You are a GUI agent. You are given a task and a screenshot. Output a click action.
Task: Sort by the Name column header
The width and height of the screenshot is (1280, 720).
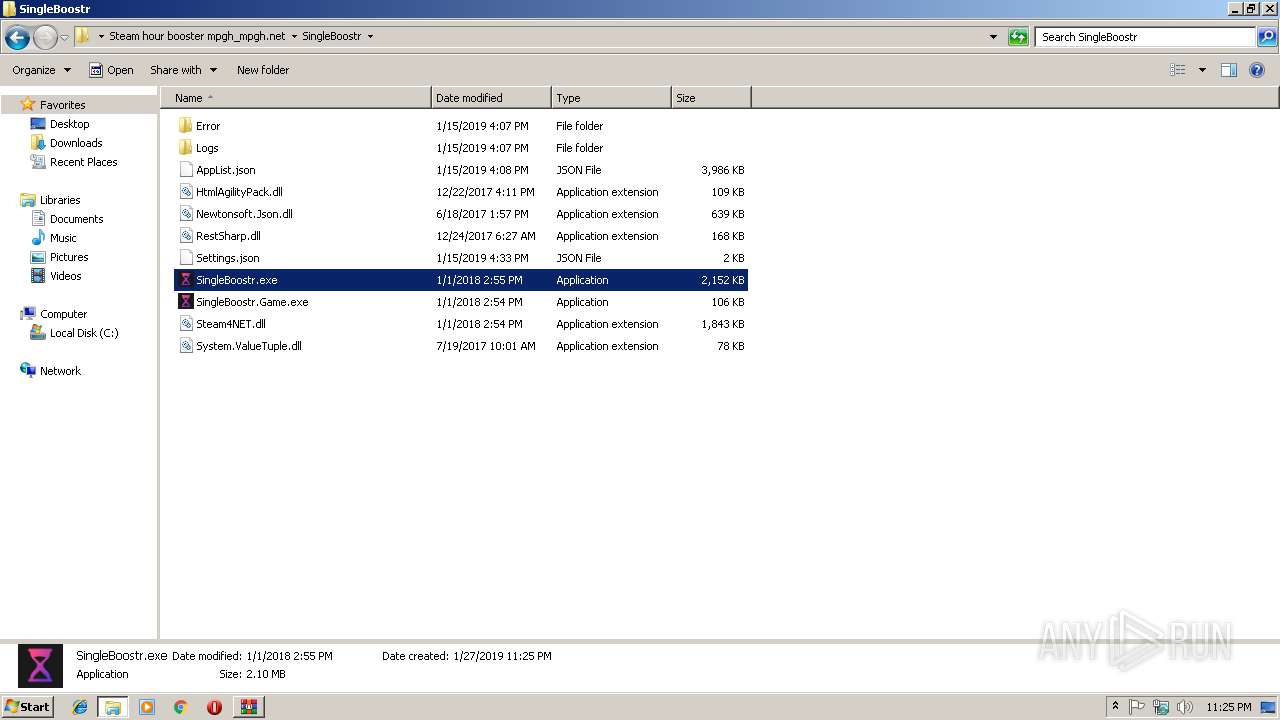click(296, 98)
